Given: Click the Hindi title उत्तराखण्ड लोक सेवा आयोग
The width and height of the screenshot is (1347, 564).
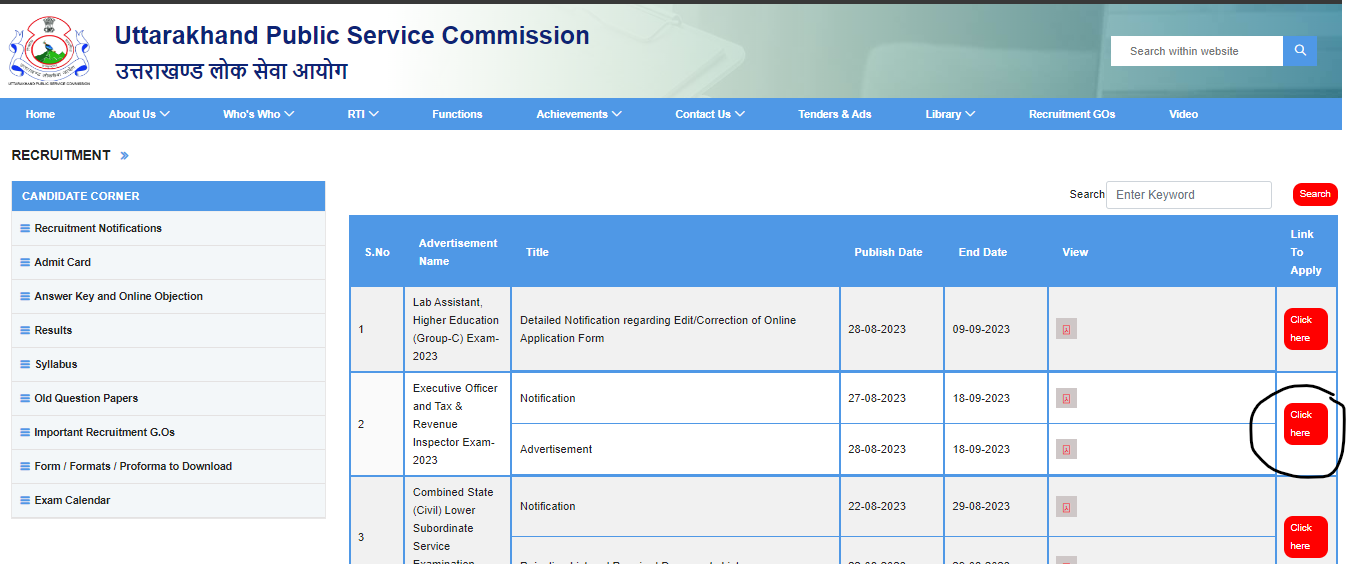Looking at the screenshot, I should [x=231, y=71].
